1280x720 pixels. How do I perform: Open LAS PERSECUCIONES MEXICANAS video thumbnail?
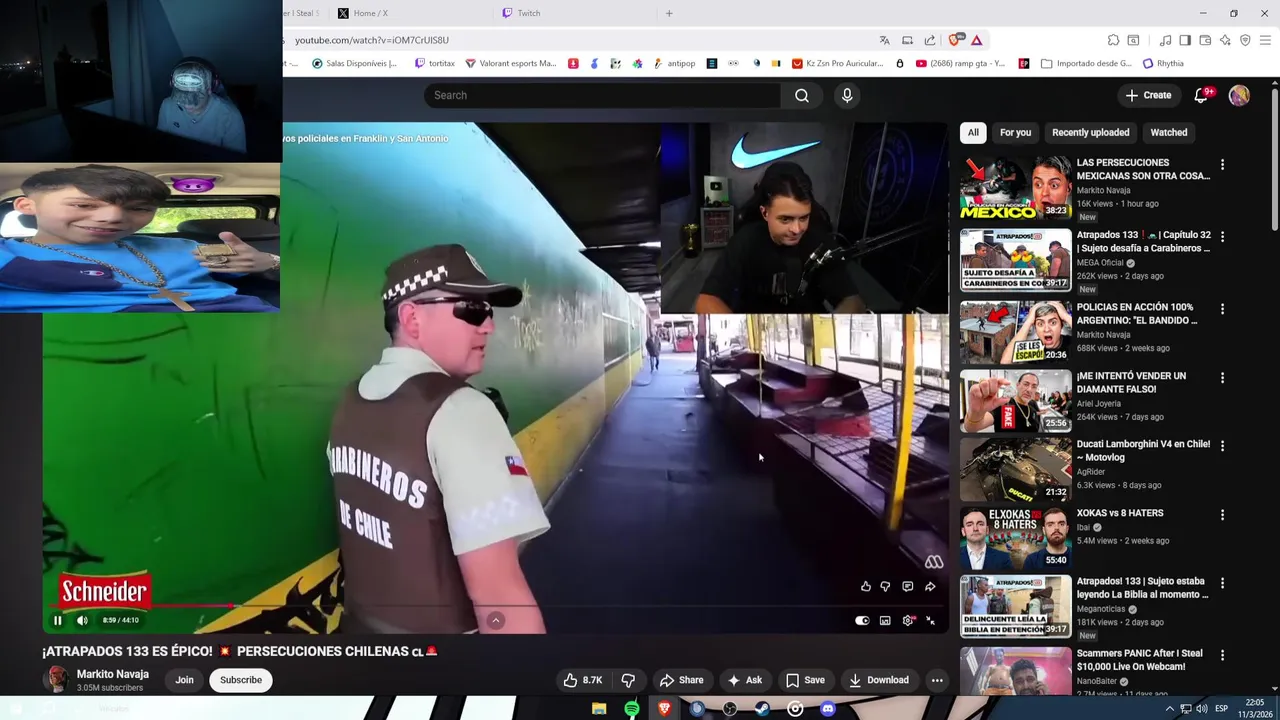(x=1015, y=188)
